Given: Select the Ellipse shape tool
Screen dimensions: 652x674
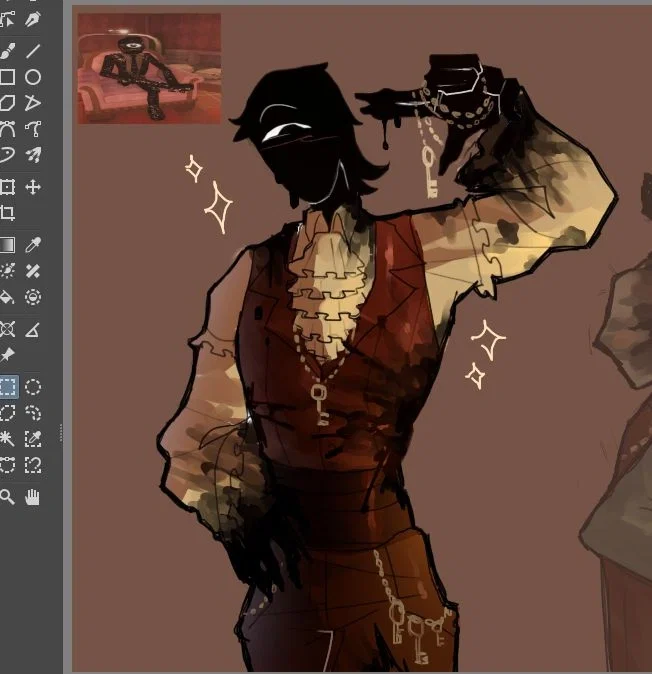Looking at the screenshot, I should pyautogui.click(x=33, y=77).
